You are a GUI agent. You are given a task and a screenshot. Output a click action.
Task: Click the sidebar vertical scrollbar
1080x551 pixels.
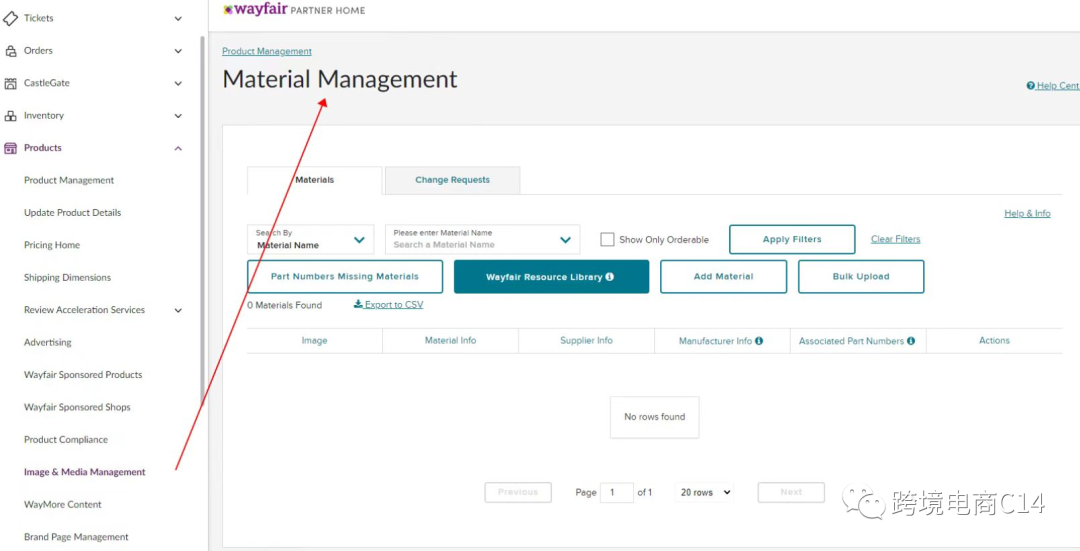[x=202, y=220]
